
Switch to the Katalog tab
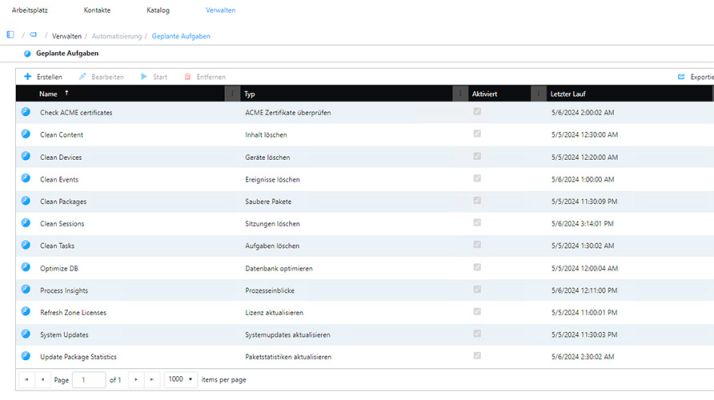[x=158, y=10]
